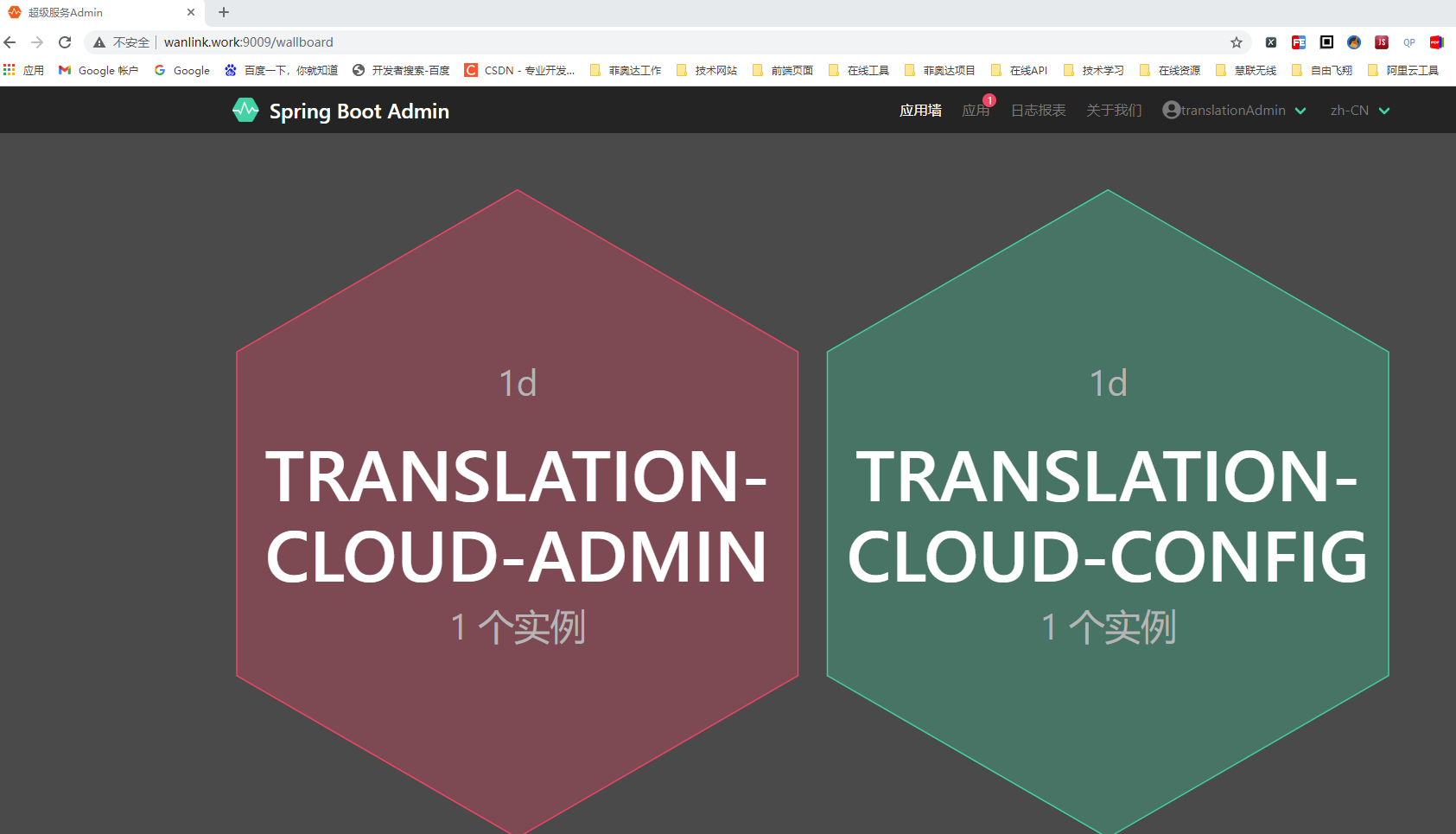
Task: Open the dark X browser extension
Action: pos(1271,42)
